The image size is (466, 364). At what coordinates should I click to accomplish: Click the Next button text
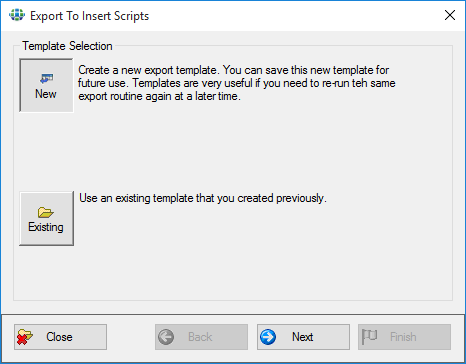(302, 337)
